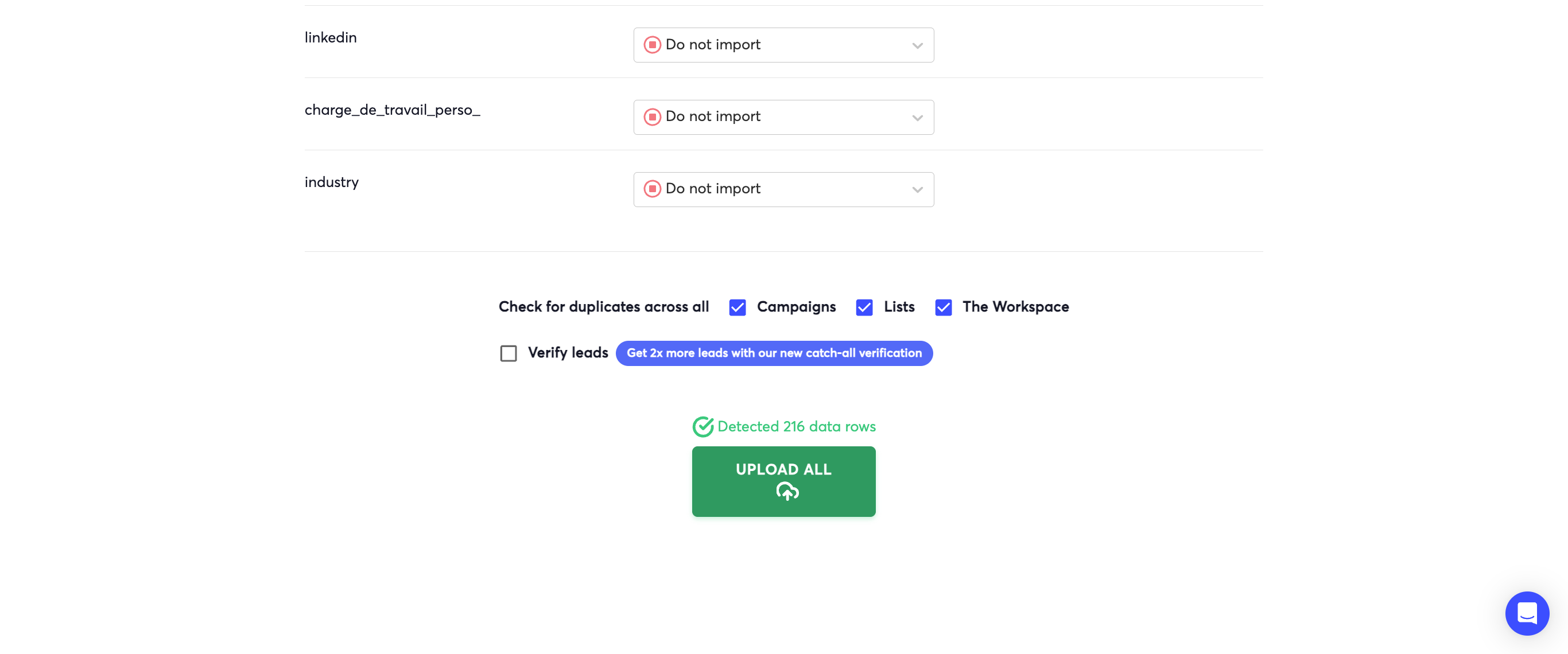Viewport: 1568px width, 654px height.
Task: Click the UPLOAD ALL button
Action: [783, 482]
